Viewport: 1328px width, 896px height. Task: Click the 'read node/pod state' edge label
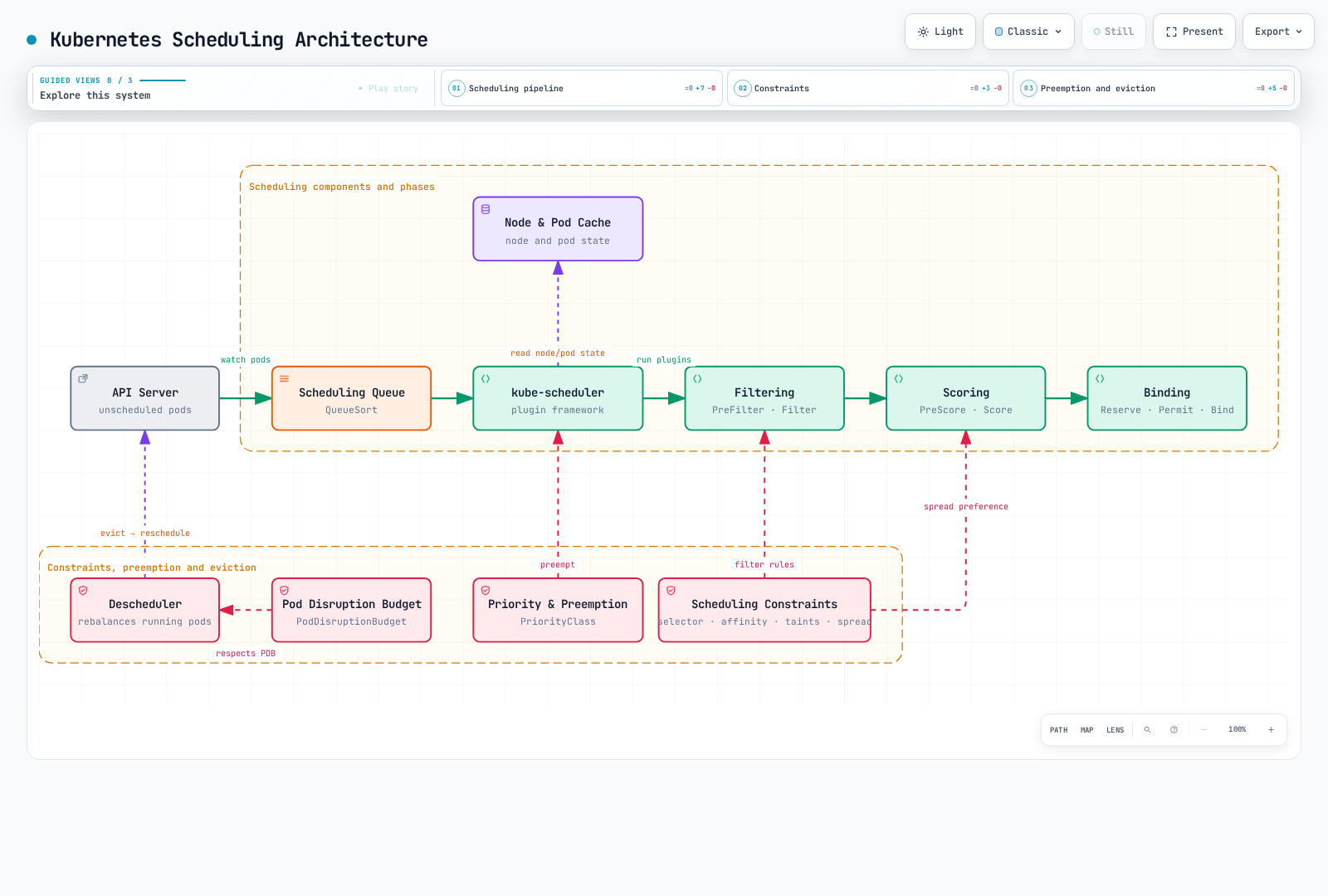[x=558, y=353]
